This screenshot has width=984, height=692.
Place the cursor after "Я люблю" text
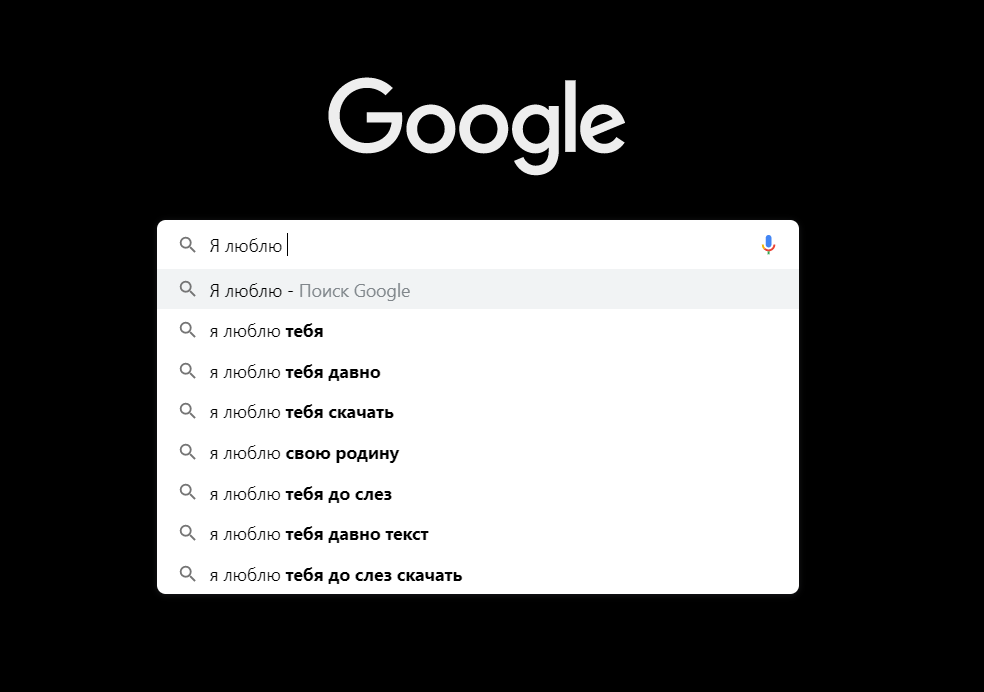coord(287,243)
